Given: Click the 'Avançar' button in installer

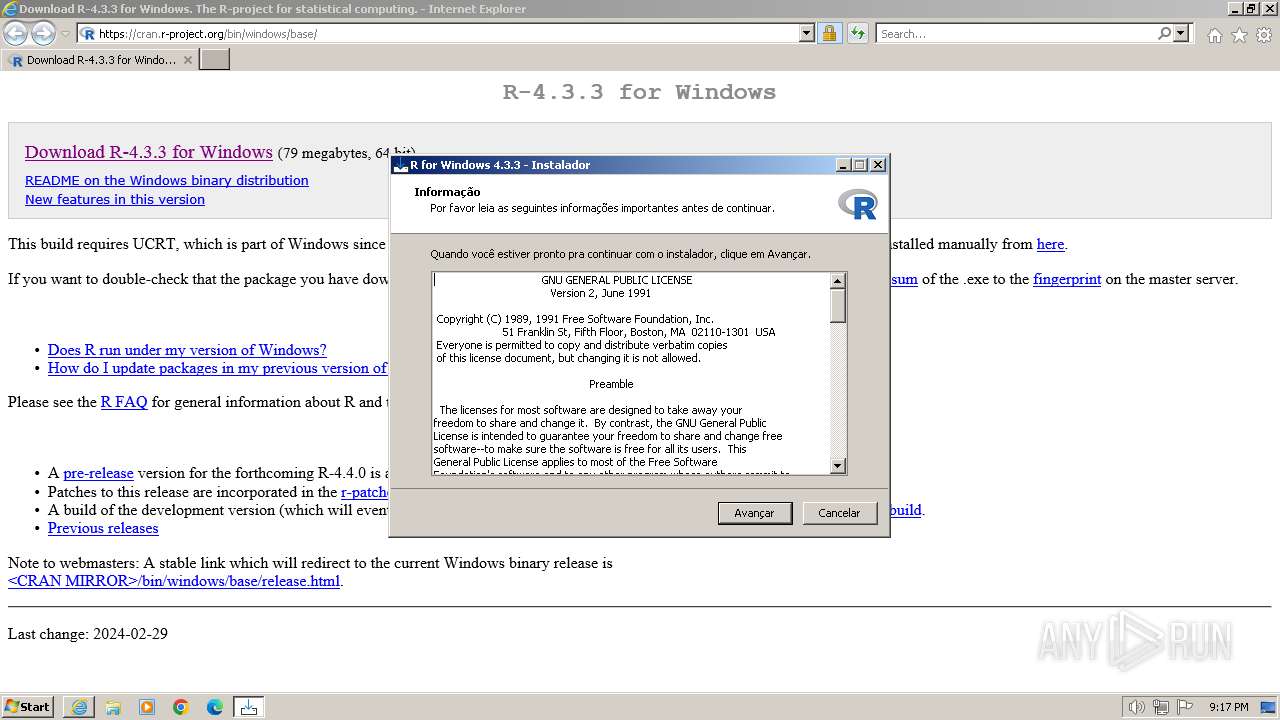Looking at the screenshot, I should click(x=755, y=513).
